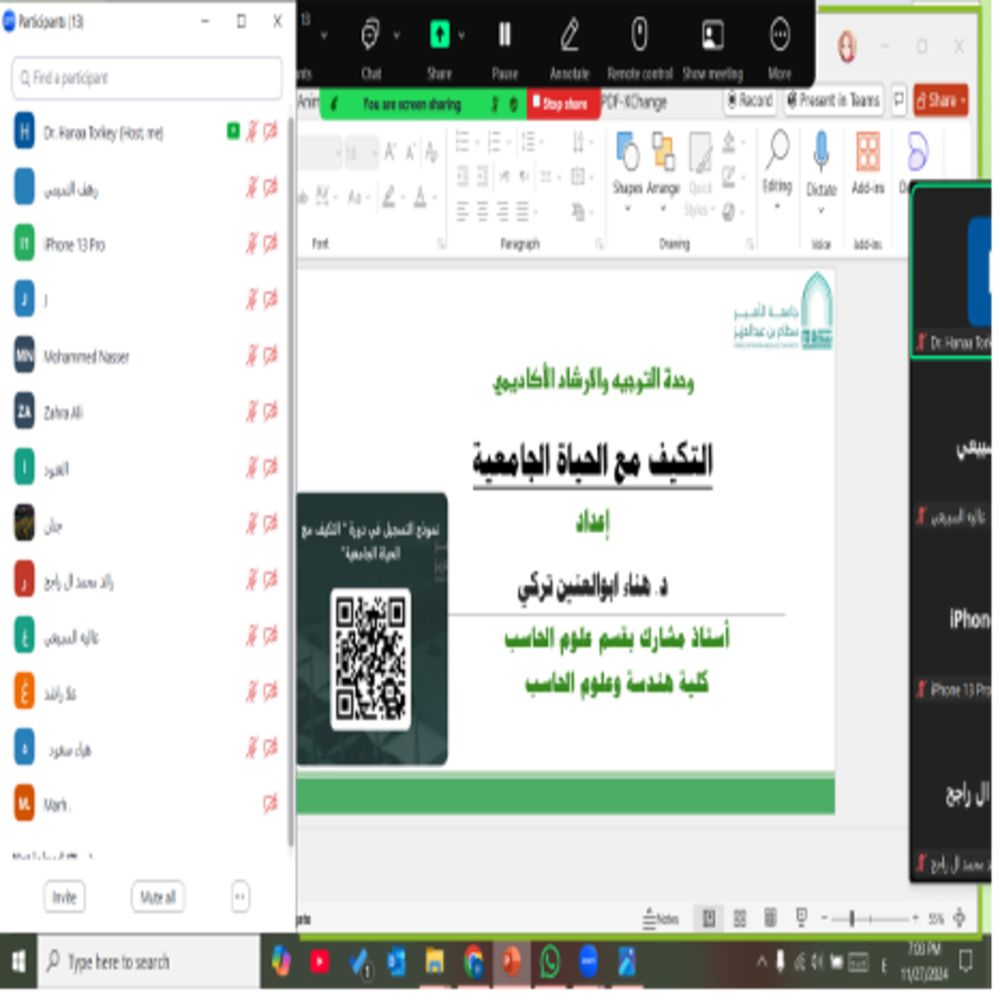Image resolution: width=1000 pixels, height=1000 pixels.
Task: Open WhatsApp from the taskbar
Action: click(550, 962)
